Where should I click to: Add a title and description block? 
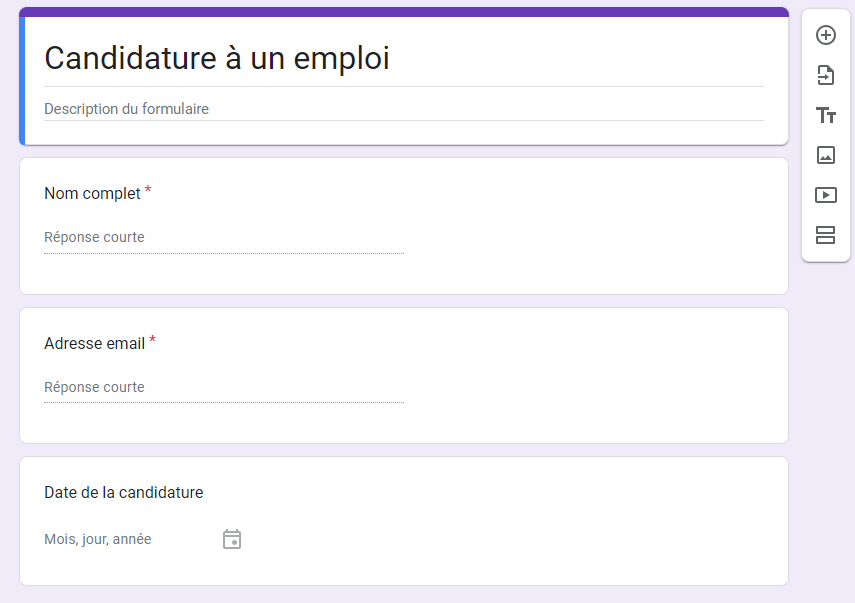point(826,115)
